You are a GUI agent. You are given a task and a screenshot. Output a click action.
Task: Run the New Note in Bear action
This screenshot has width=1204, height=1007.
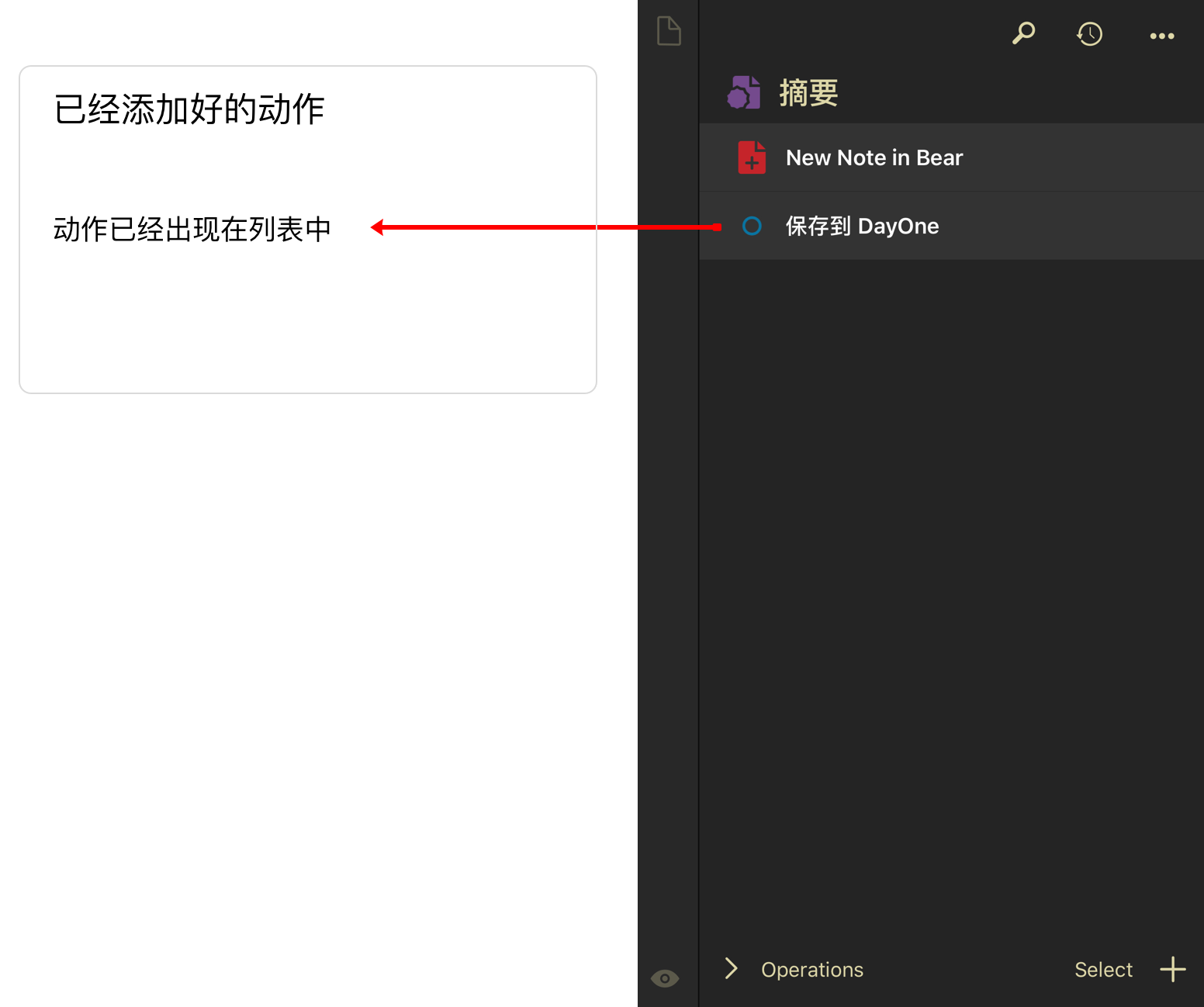[951, 157]
